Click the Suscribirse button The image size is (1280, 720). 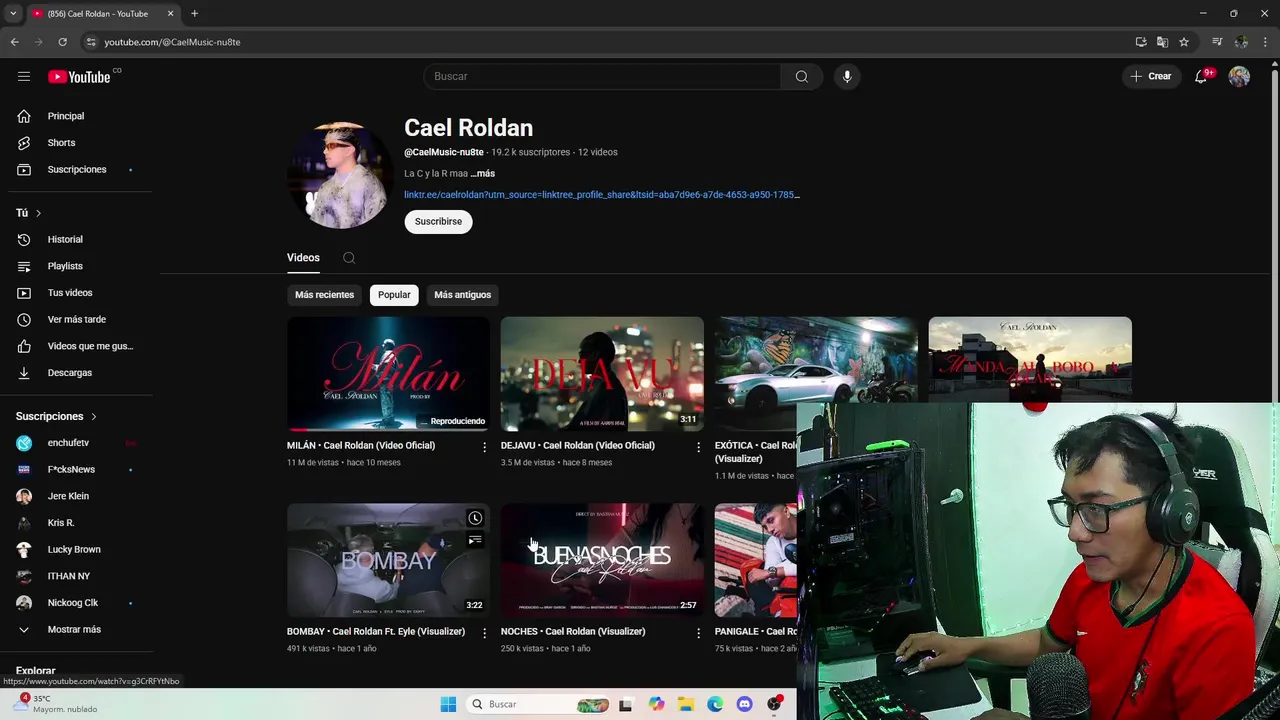click(438, 221)
